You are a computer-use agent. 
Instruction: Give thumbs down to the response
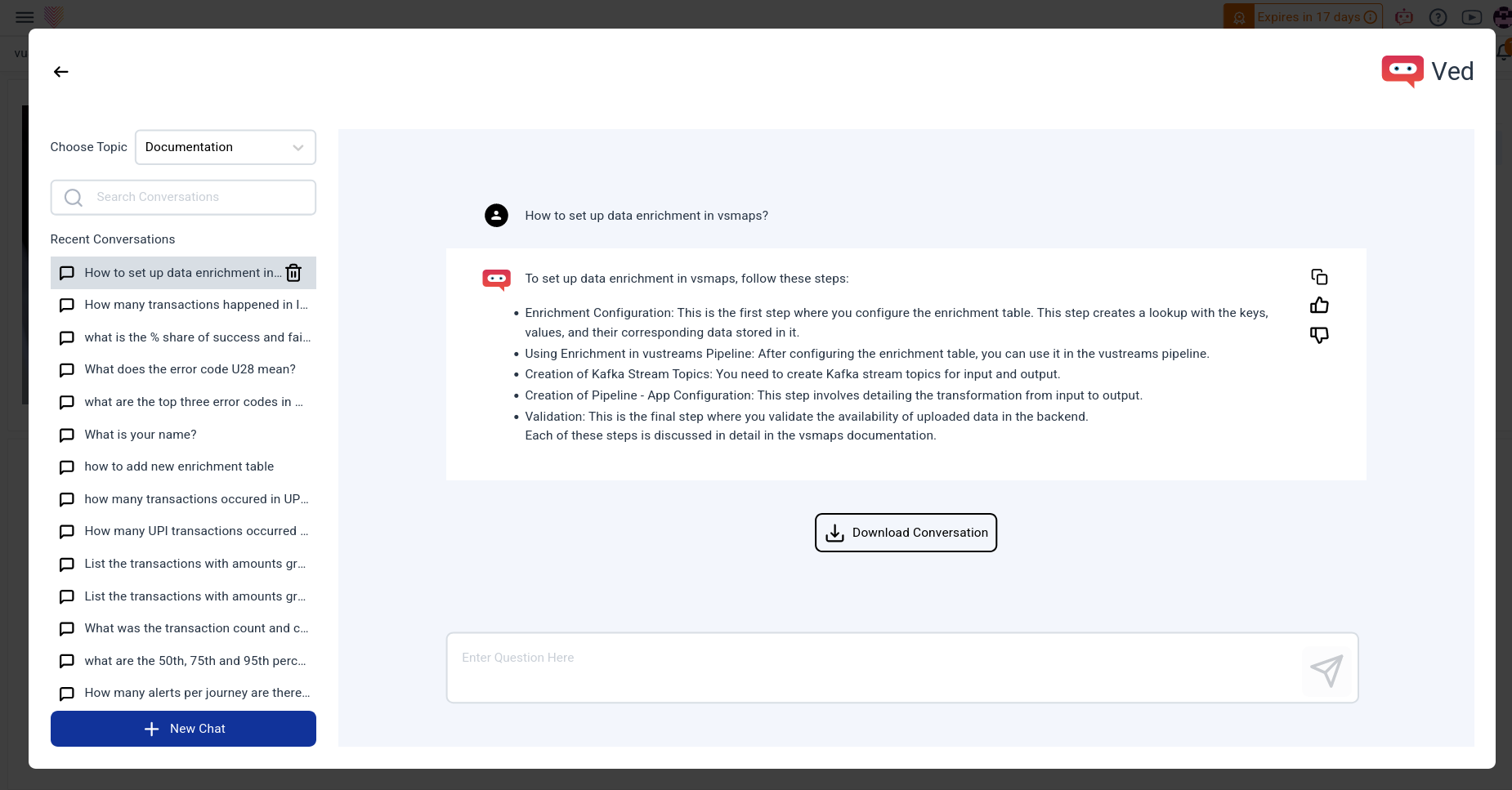point(1319,335)
